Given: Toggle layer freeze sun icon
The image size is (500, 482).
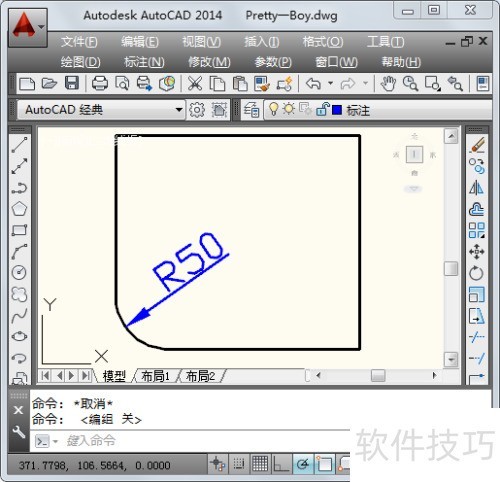Looking at the screenshot, I should tap(289, 109).
